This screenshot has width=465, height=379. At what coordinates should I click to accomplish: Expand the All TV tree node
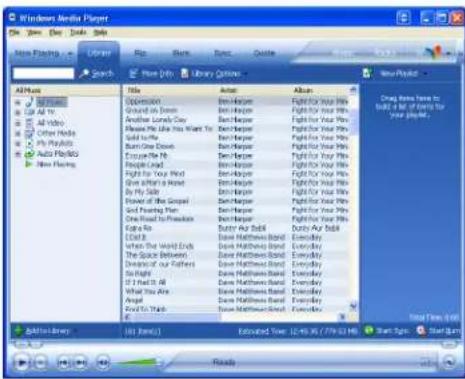click(x=18, y=113)
